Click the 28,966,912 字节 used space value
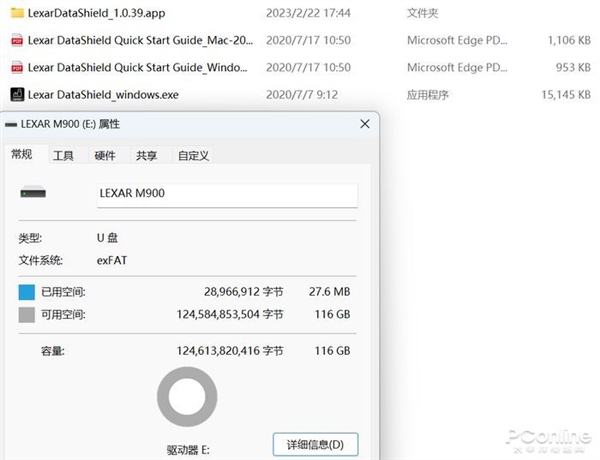This screenshot has height=460, width=600. (x=243, y=292)
